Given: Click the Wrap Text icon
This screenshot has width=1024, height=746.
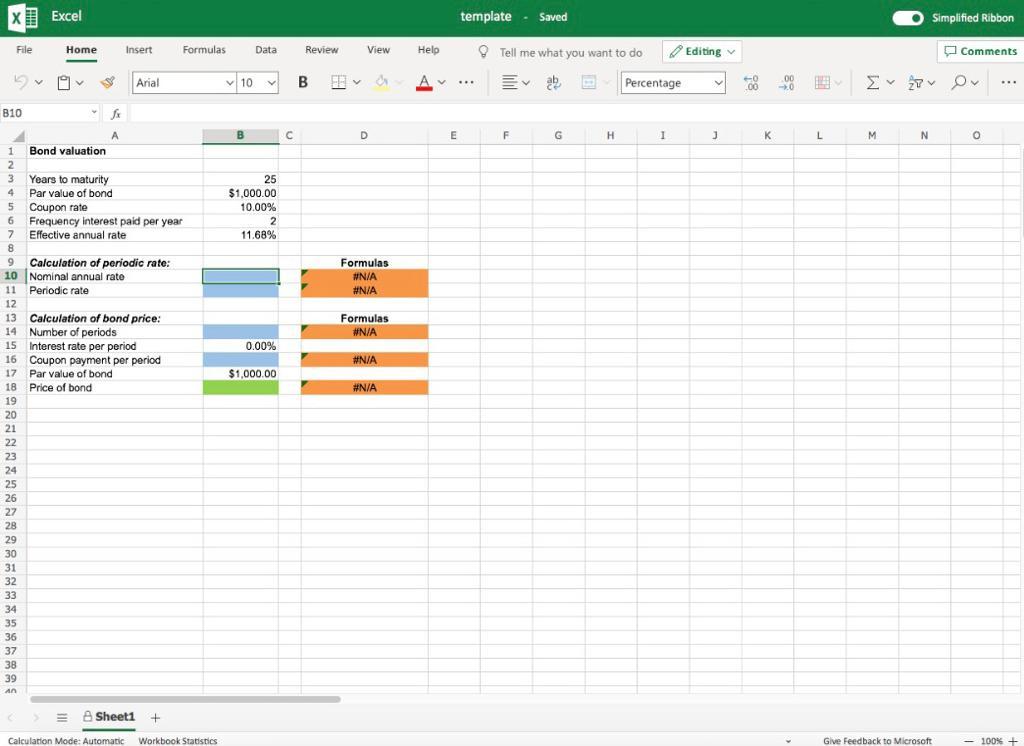Looking at the screenshot, I should tap(553, 82).
